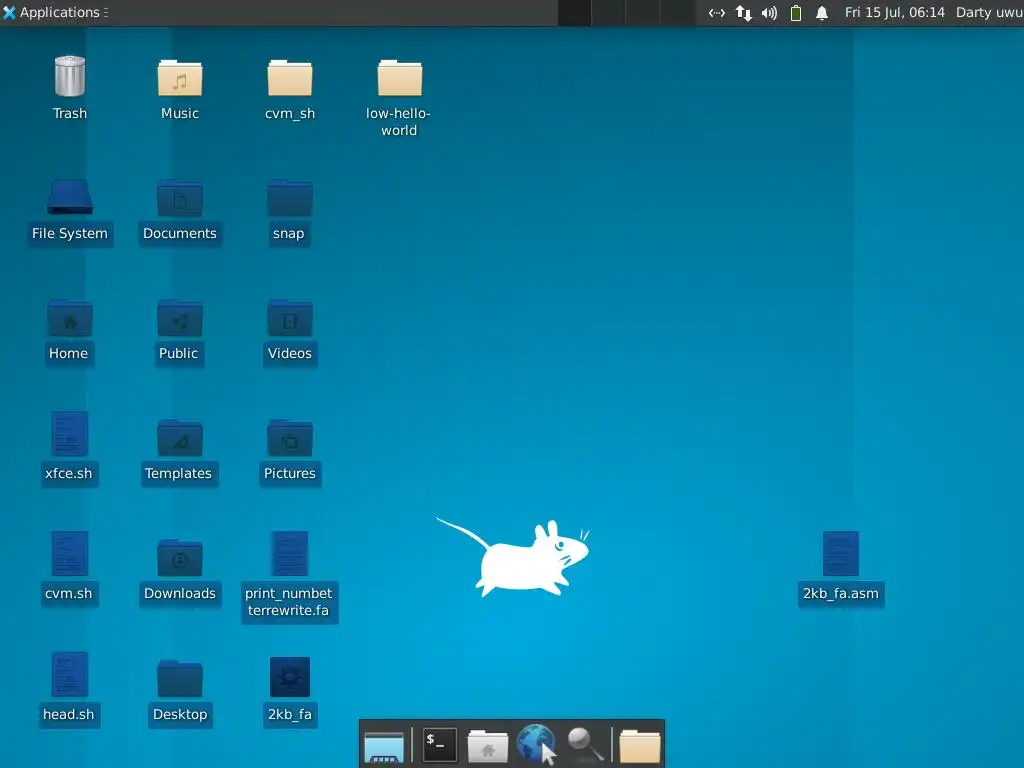
Task: Open the clock showing Fri 15 Jul, 06:14
Action: pos(894,12)
